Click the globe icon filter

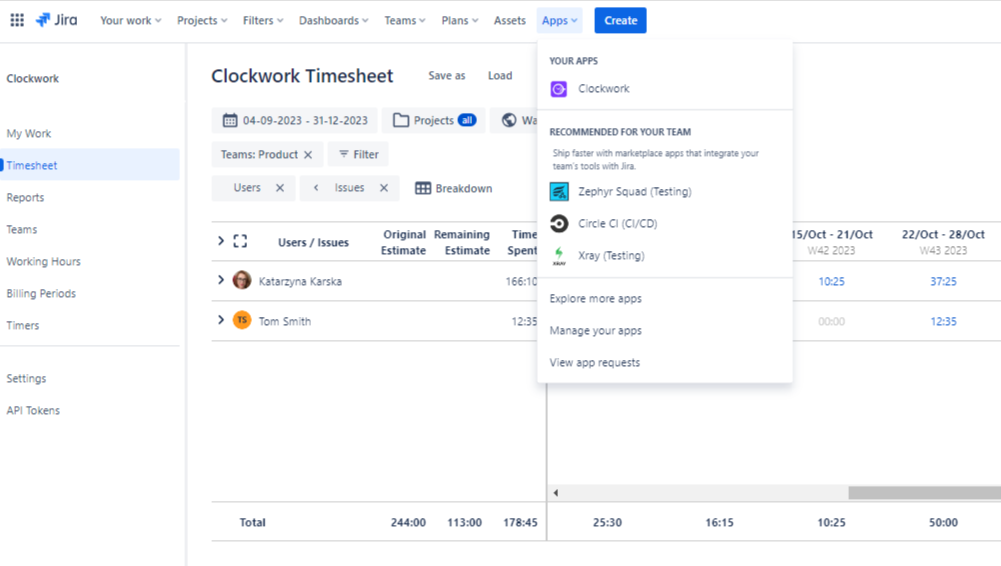pos(509,120)
